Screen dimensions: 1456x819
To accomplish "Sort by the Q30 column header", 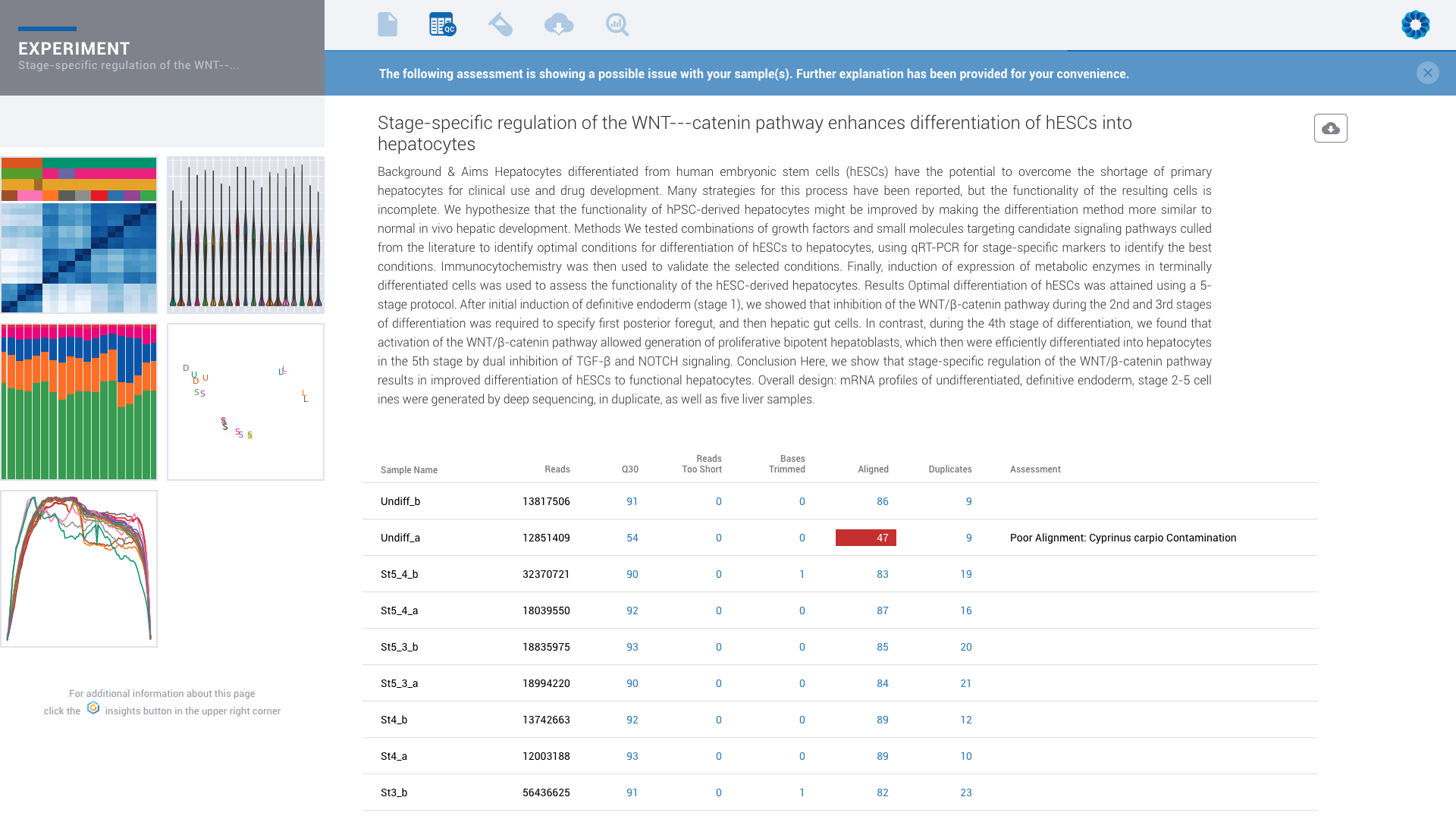I will [x=630, y=469].
